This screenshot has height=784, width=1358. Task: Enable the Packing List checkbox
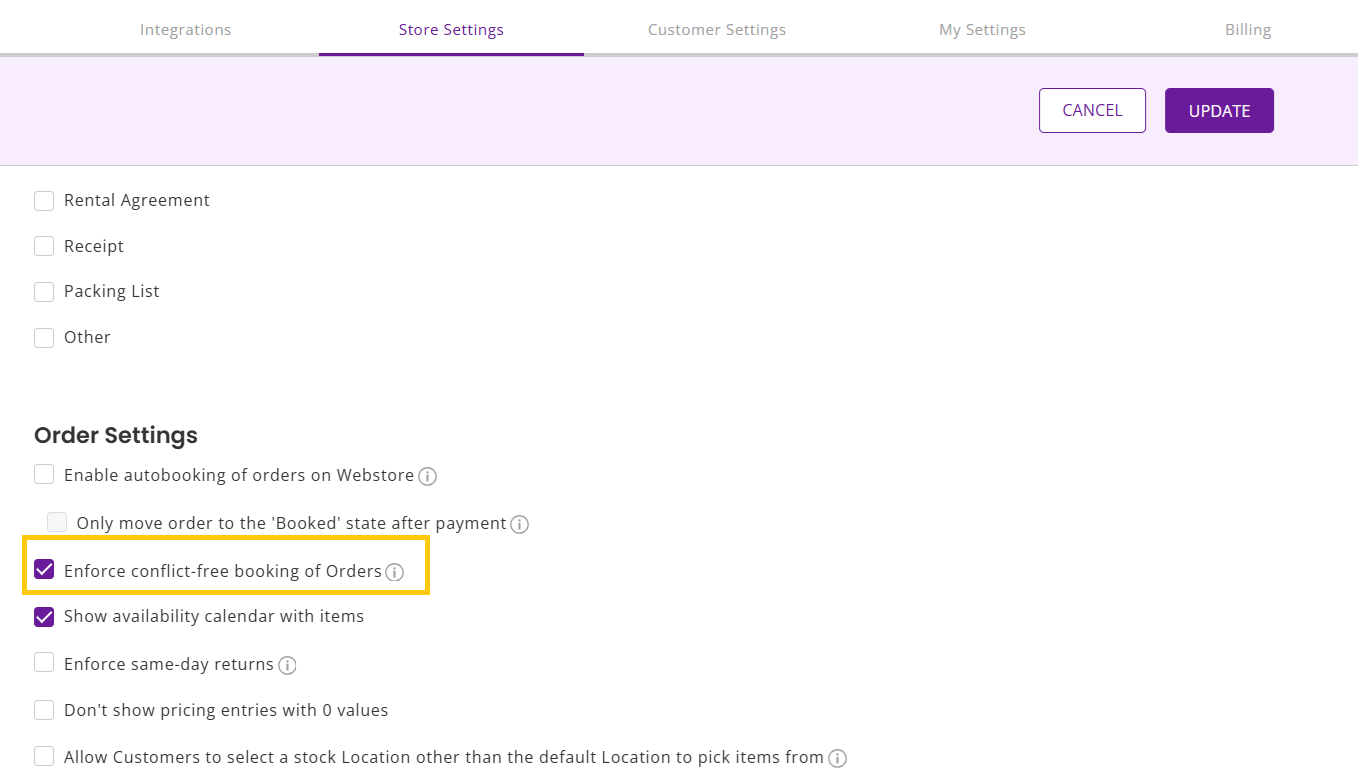click(44, 292)
